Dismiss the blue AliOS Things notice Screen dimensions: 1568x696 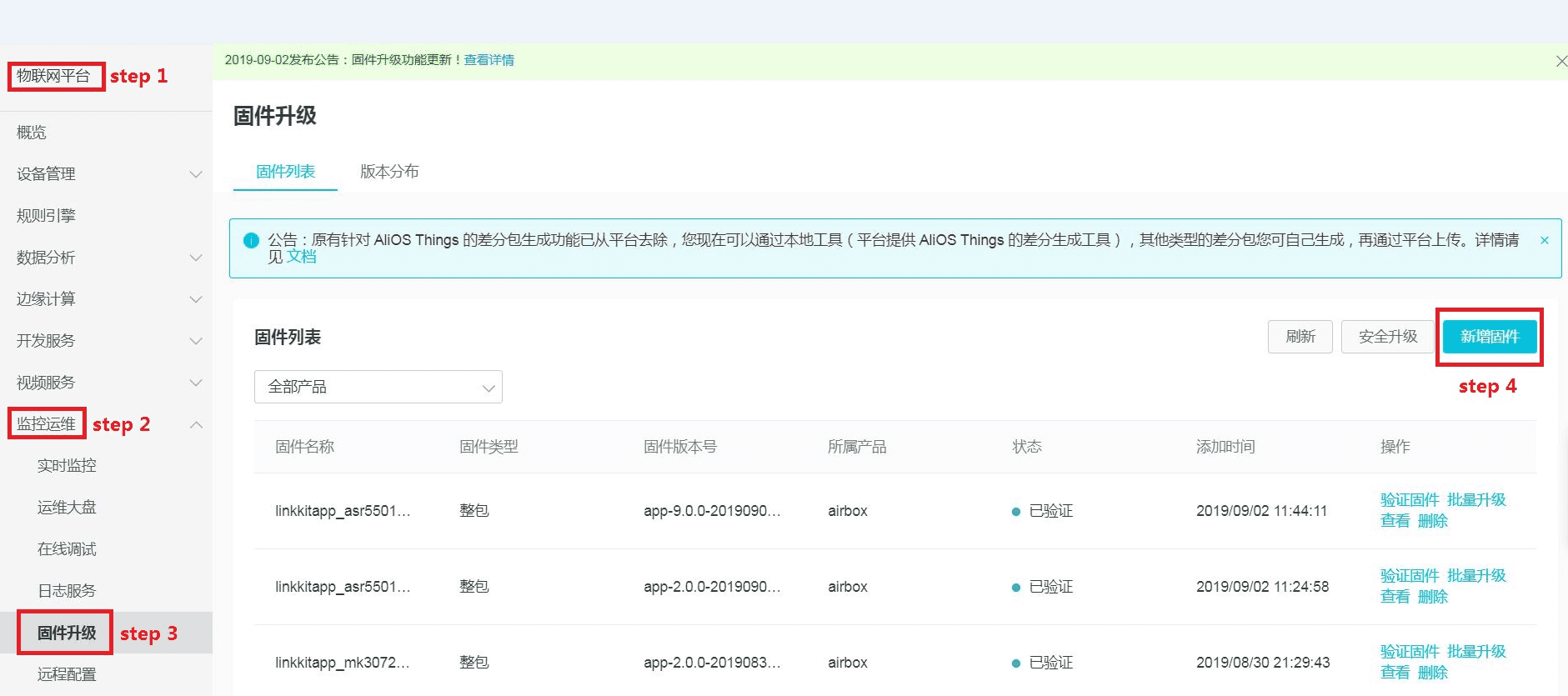pos(1544,240)
